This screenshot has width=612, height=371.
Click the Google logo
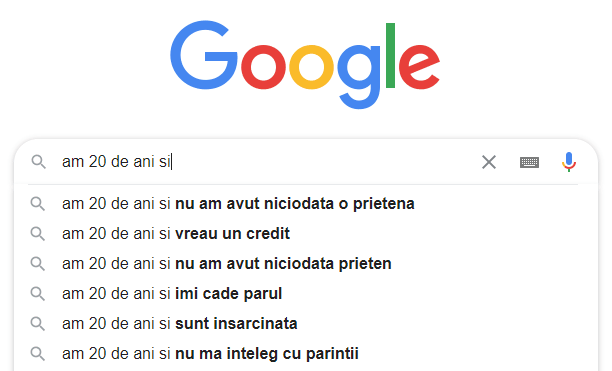[x=305, y=65]
